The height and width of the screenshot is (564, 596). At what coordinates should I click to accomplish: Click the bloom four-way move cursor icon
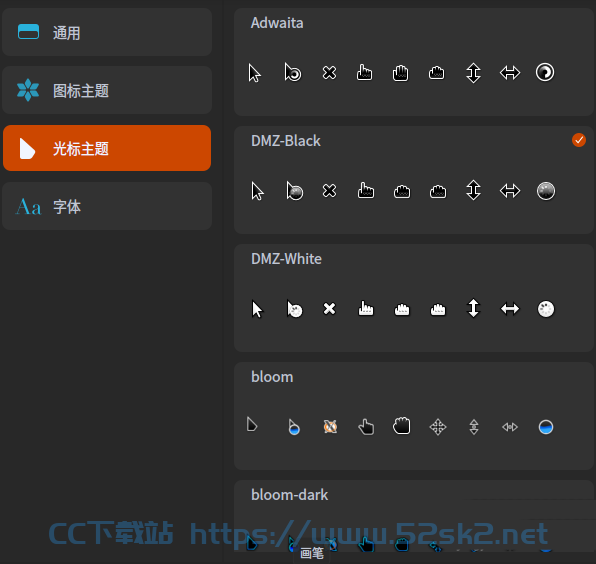point(437,427)
